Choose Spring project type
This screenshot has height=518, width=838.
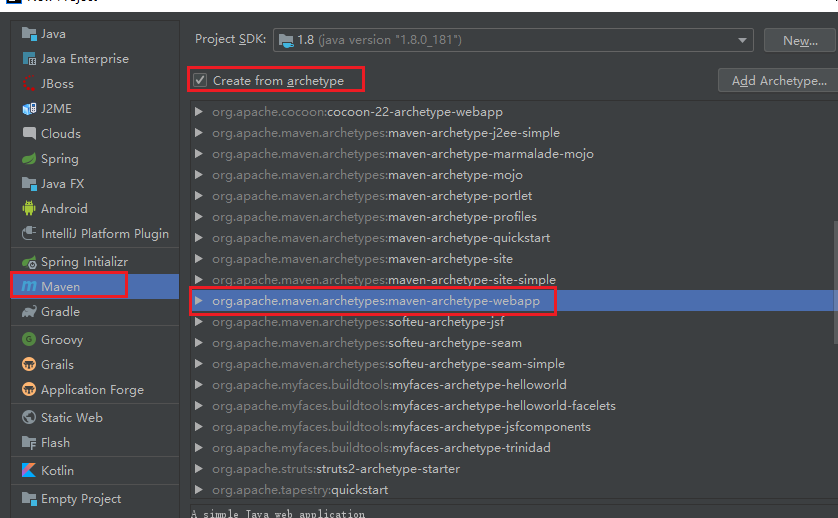click(95, 159)
